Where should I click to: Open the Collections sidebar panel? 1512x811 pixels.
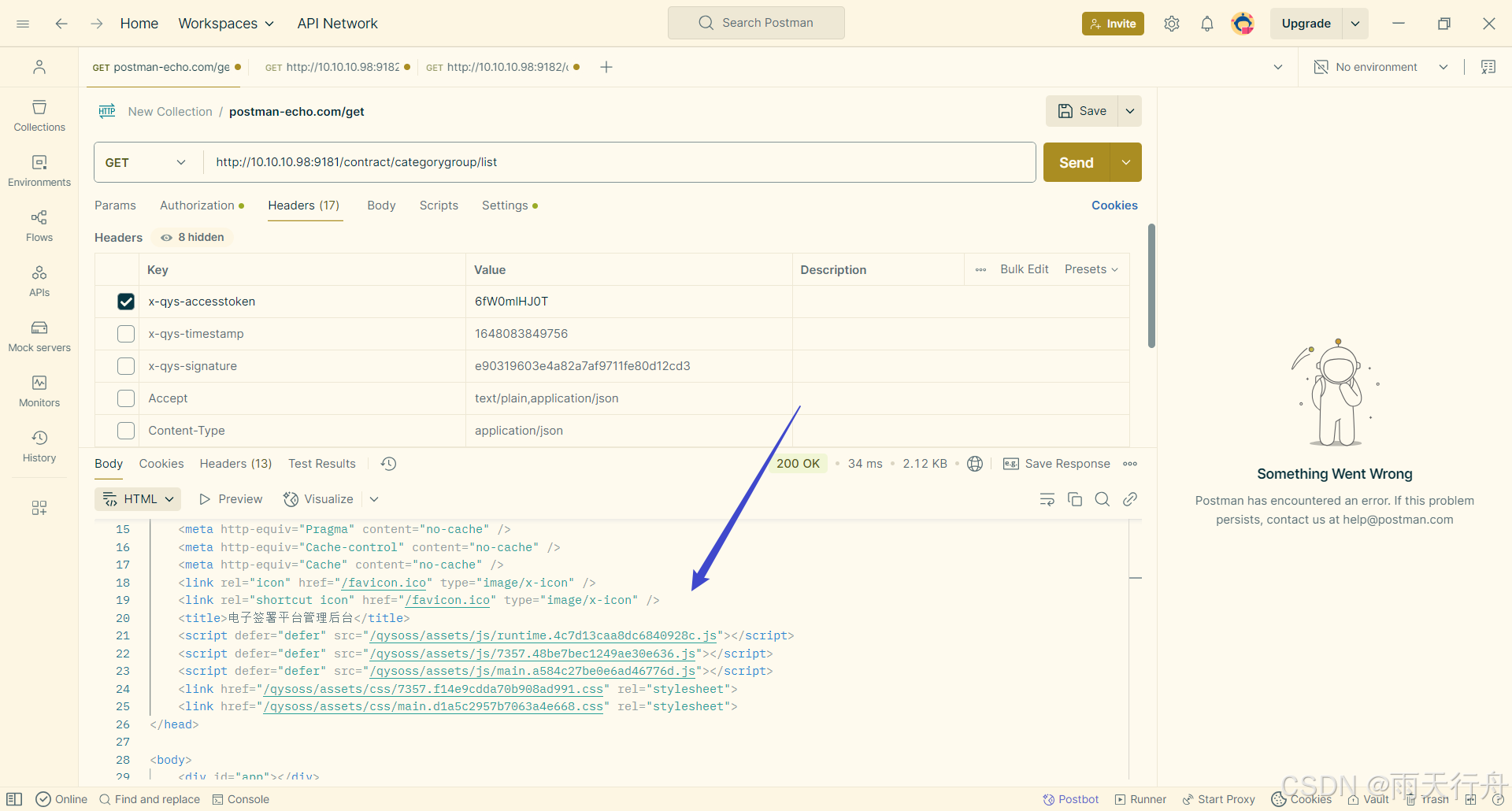pos(39,116)
